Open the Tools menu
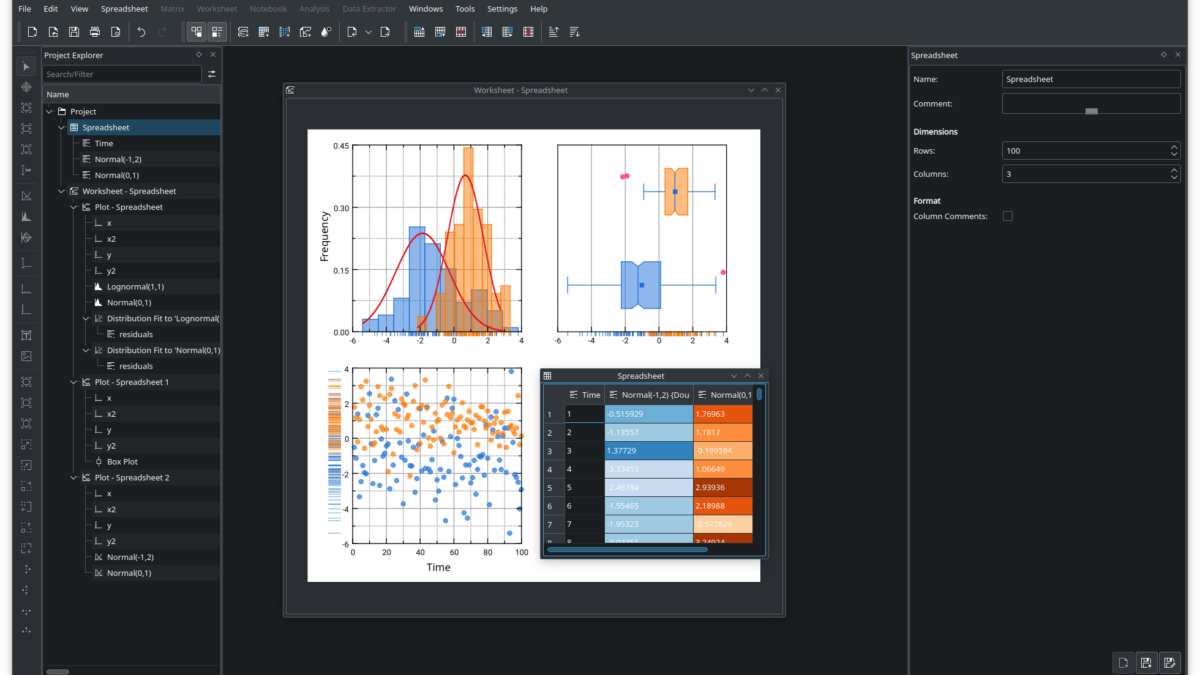This screenshot has height=675, width=1200. tap(465, 9)
